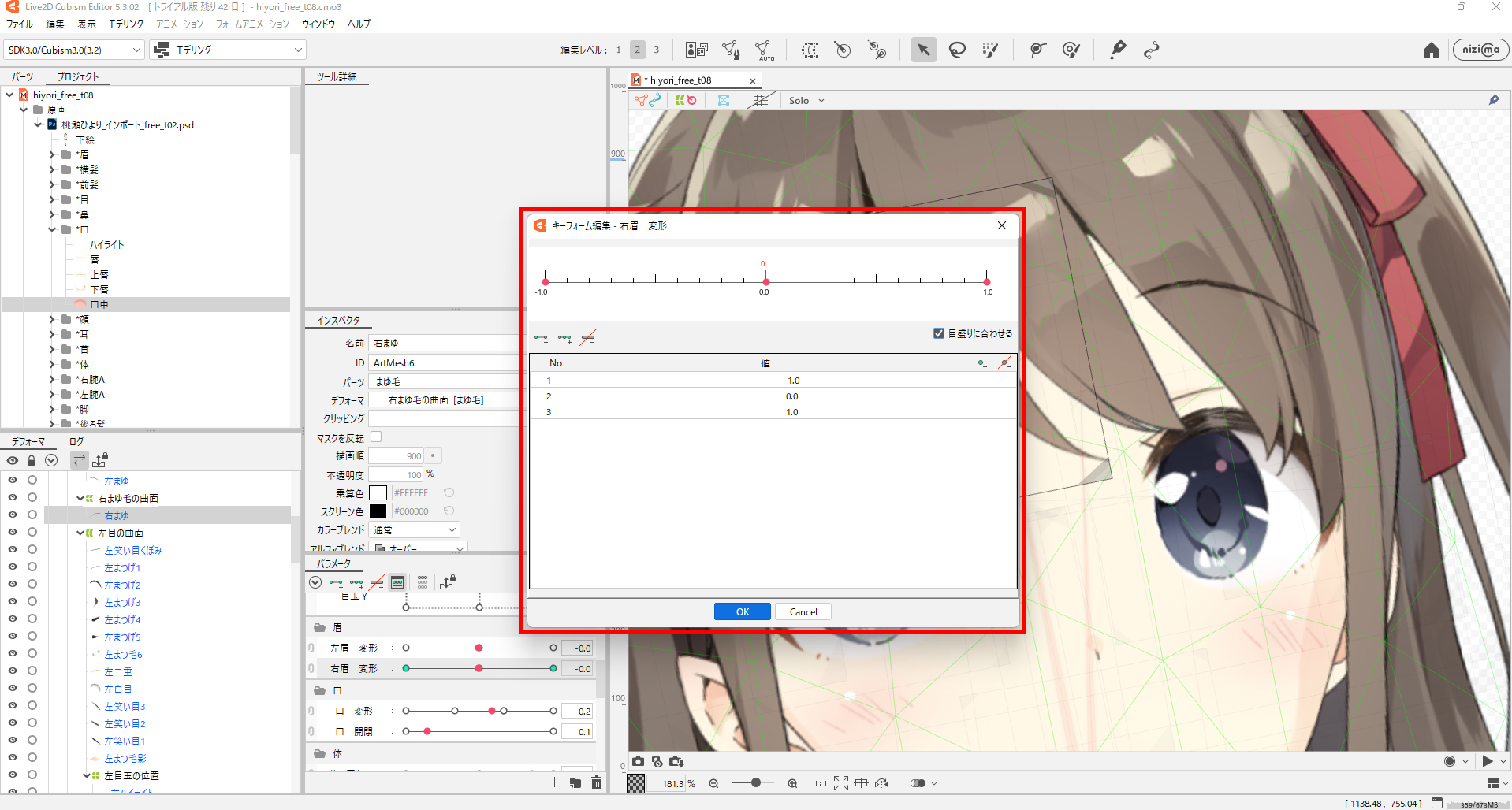This screenshot has height=810, width=1512.
Task: Adjust canvas zoom slider handle
Action: coord(756,782)
